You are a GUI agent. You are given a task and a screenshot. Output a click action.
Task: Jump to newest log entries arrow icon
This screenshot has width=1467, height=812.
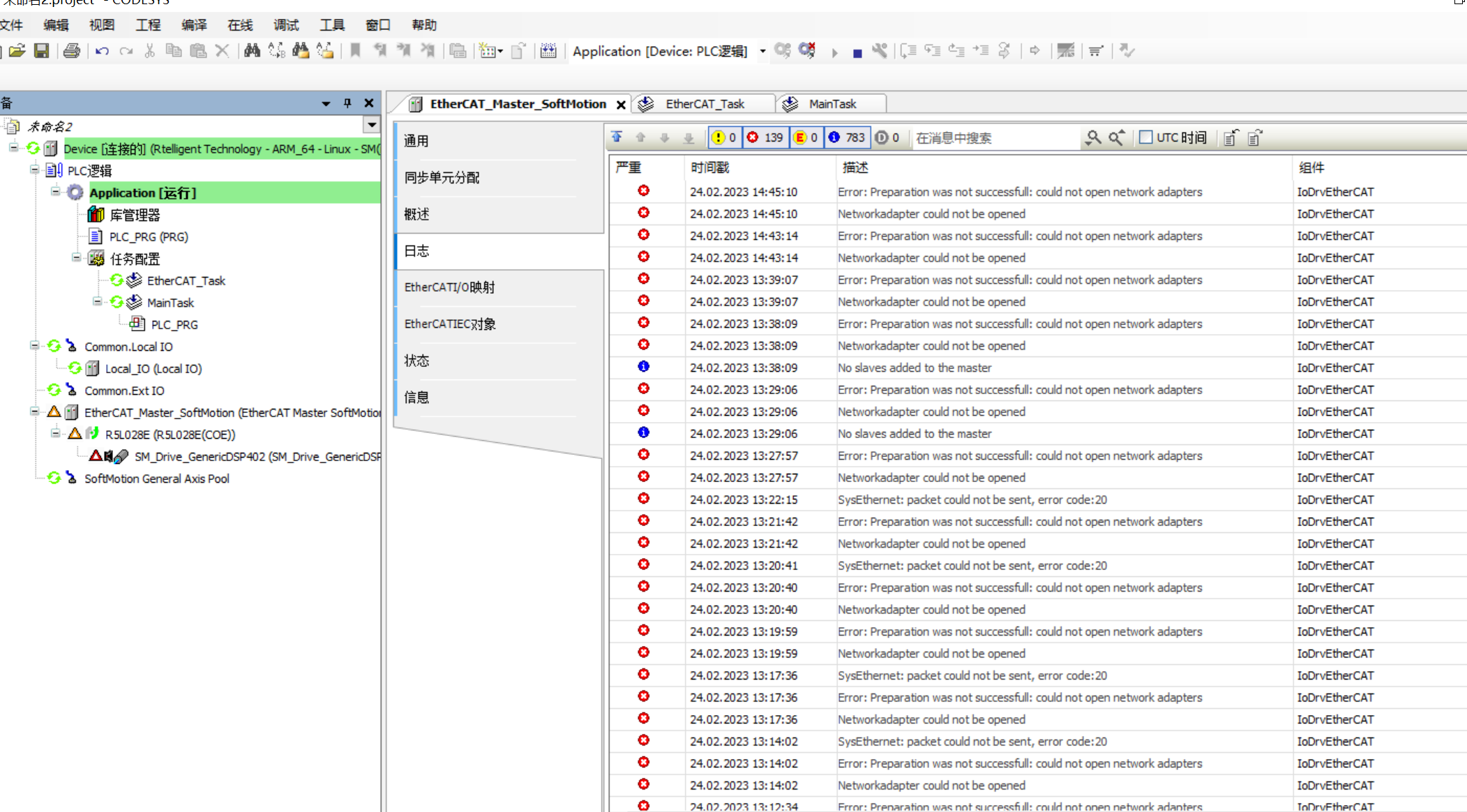617,137
